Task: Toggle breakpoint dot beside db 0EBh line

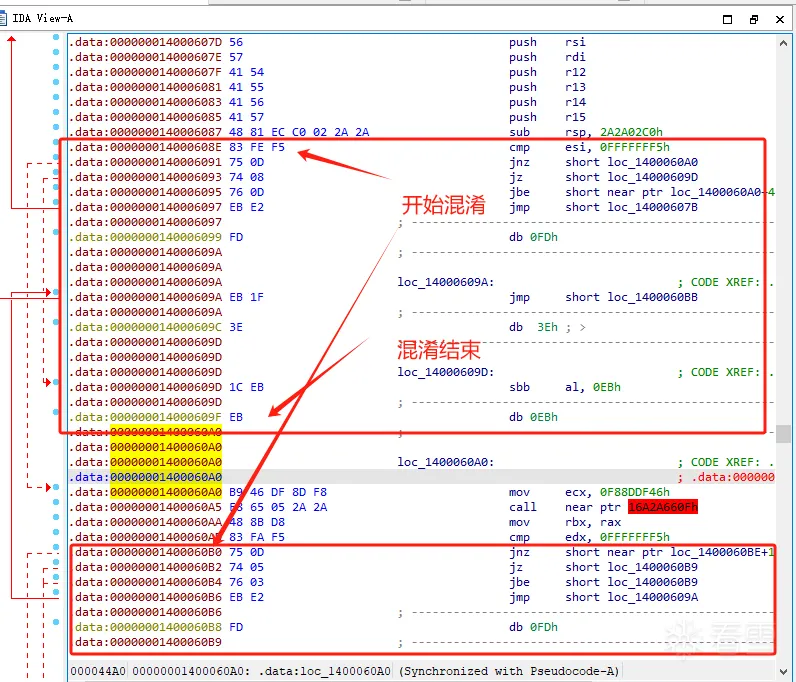Action: coord(56,412)
